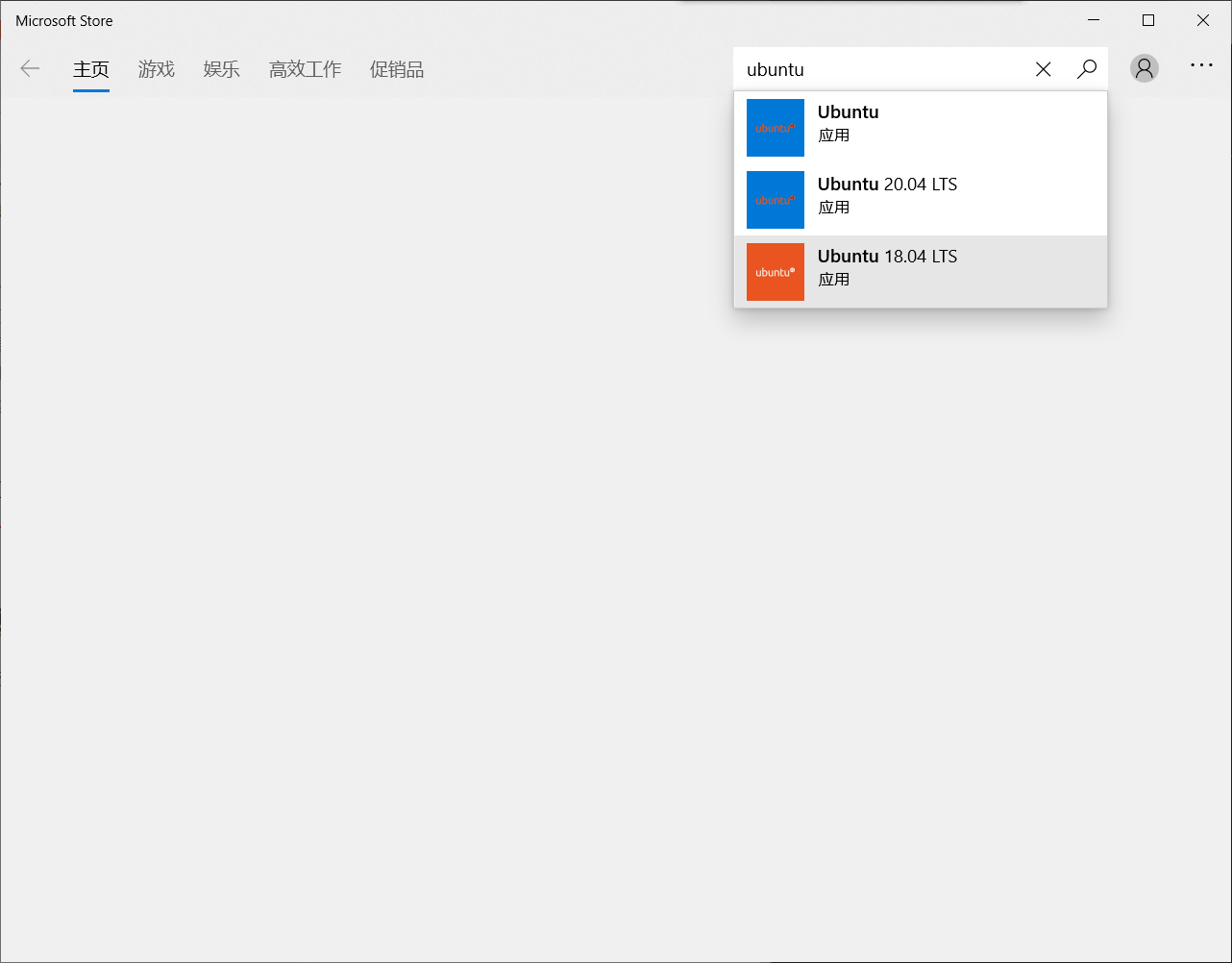Click the blue Ubuntu app tile icon

click(776, 128)
